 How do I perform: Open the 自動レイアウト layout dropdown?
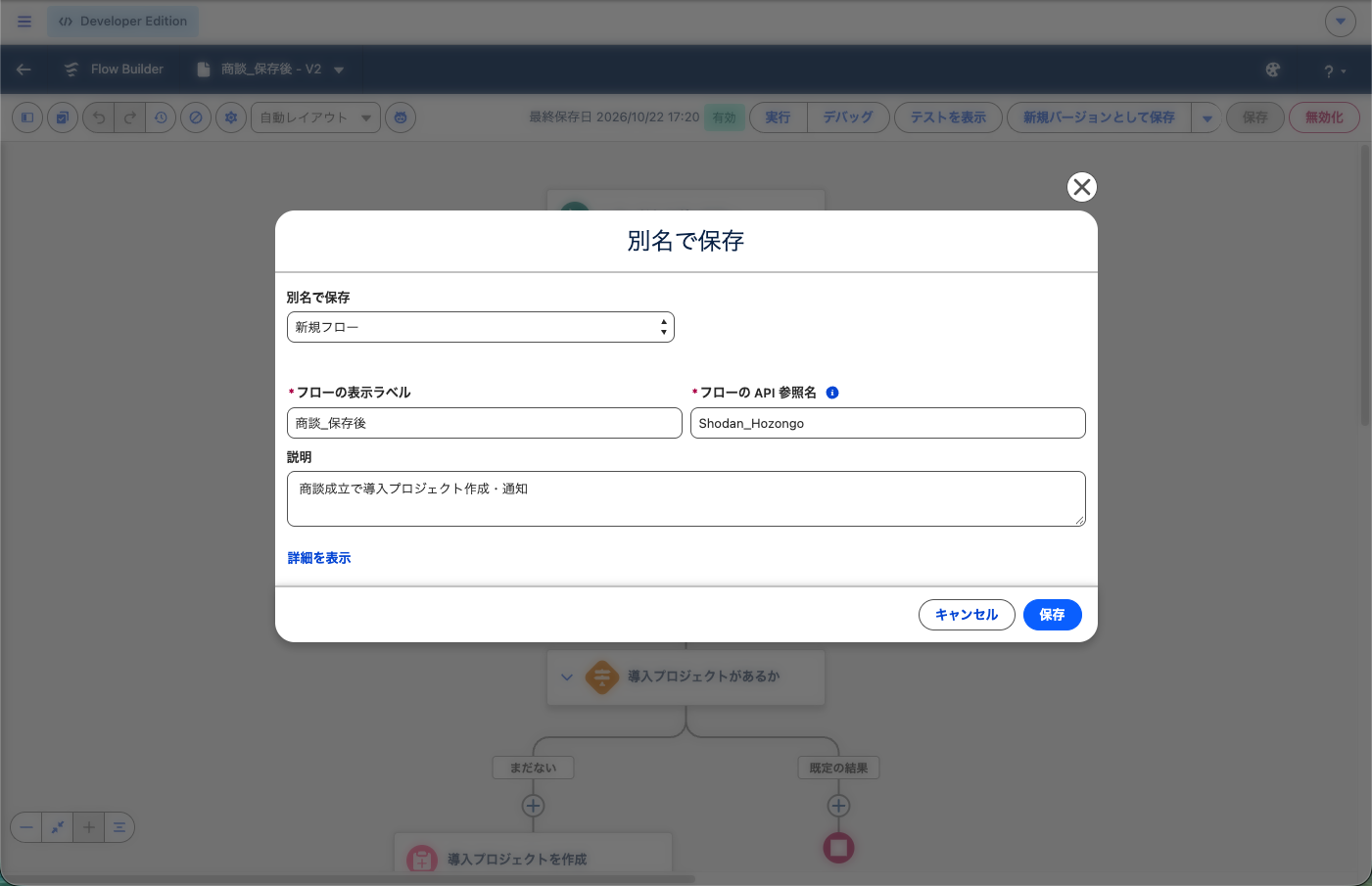tap(315, 117)
